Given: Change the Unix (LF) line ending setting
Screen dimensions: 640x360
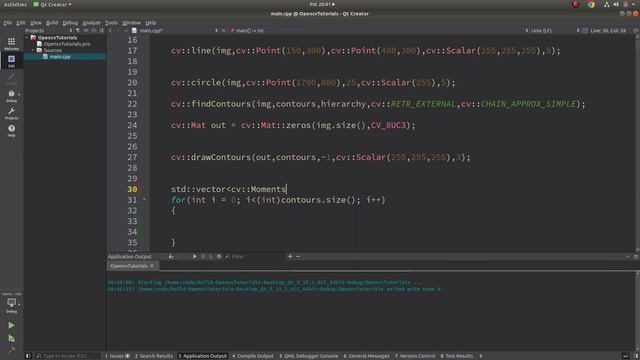Looking at the screenshot, I should point(541,31).
